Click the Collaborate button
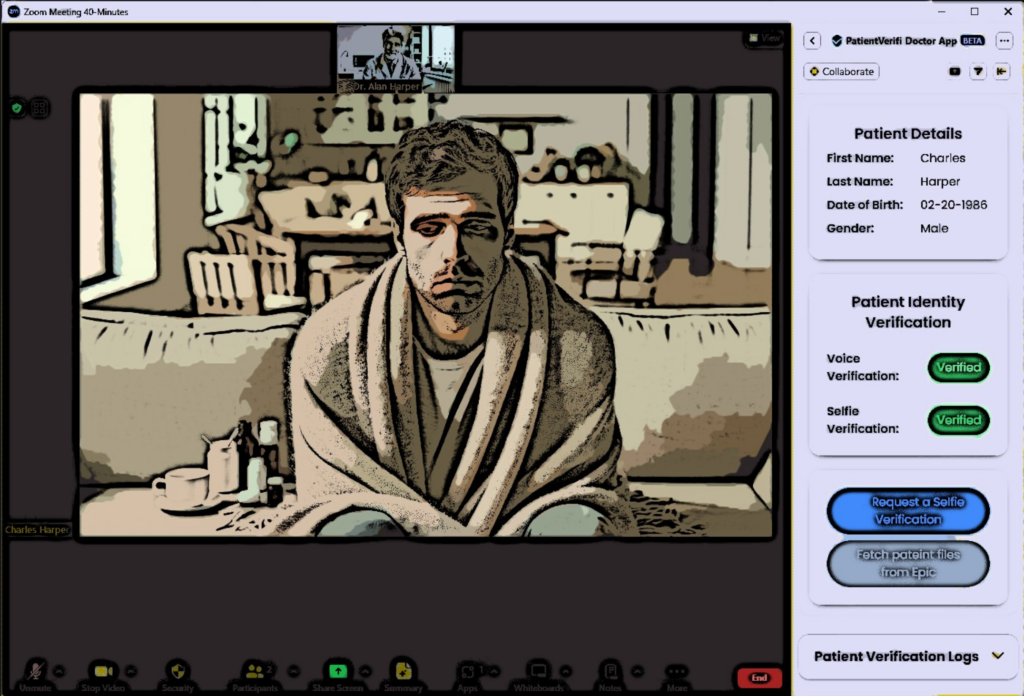Viewport: 1024px width, 696px height. coord(841,72)
